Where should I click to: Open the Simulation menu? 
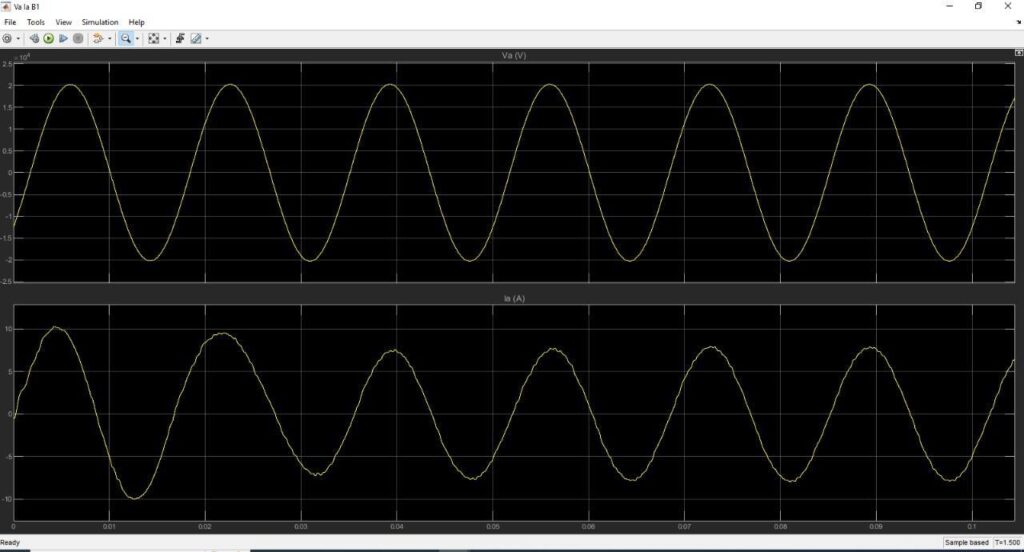pyautogui.click(x=100, y=22)
